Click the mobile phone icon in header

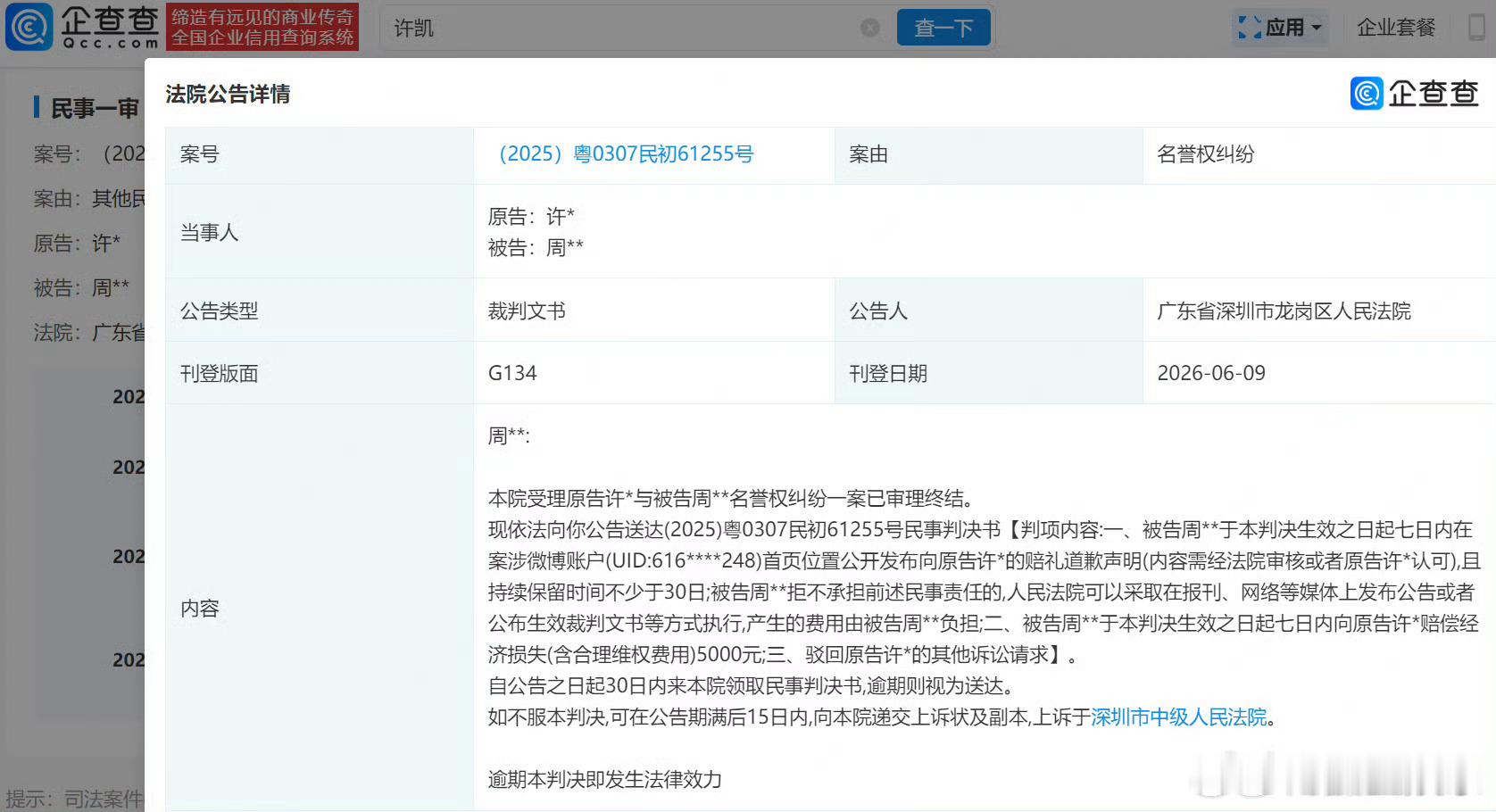[x=1477, y=27]
